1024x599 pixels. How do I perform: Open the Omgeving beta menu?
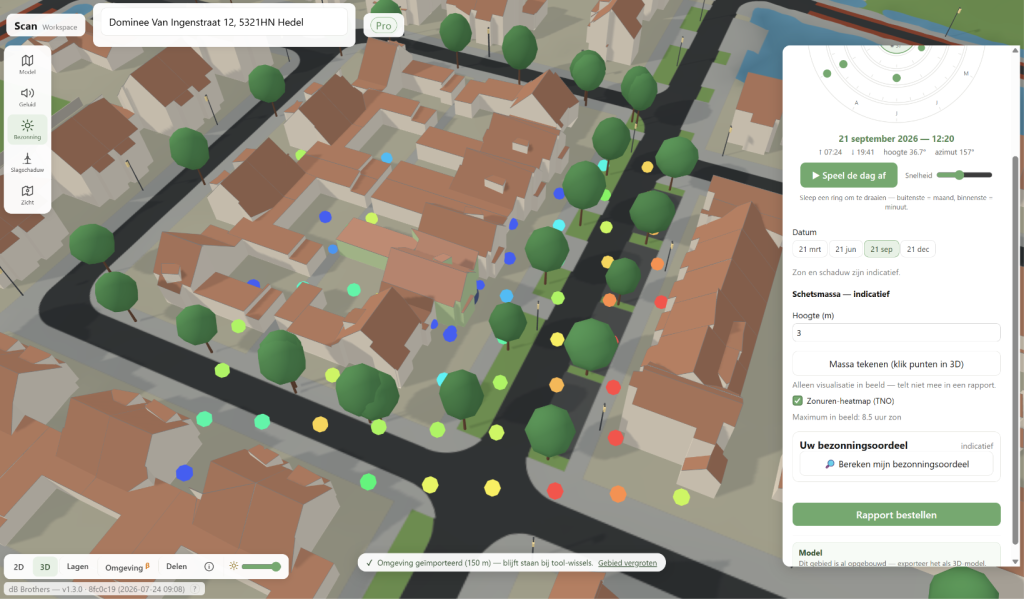(x=127, y=567)
